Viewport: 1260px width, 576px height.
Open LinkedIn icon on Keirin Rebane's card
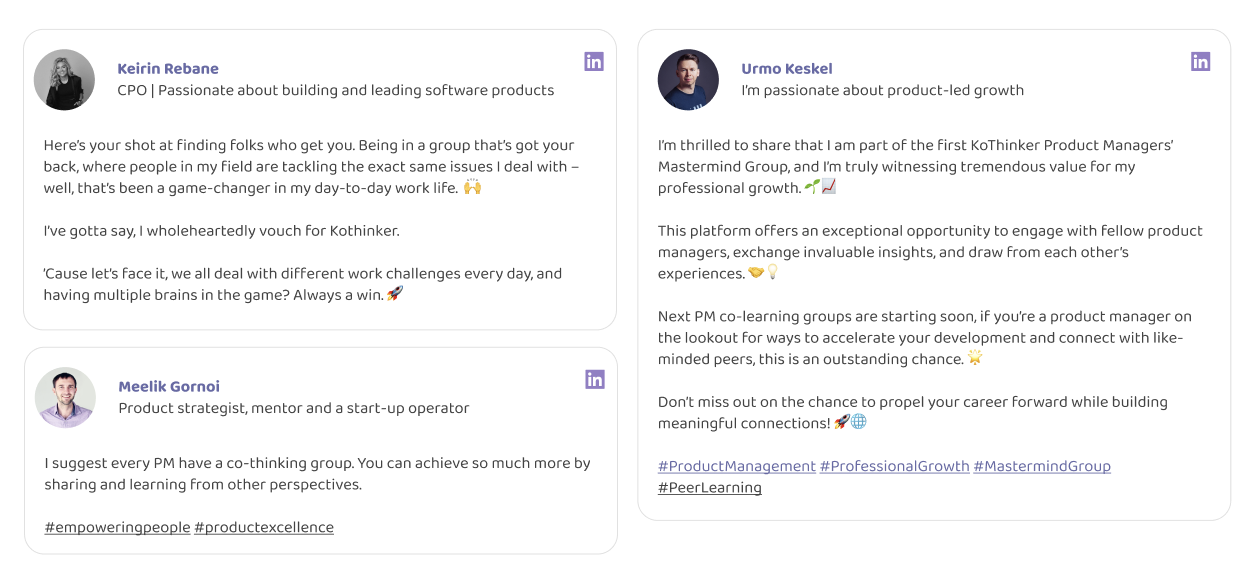(594, 61)
